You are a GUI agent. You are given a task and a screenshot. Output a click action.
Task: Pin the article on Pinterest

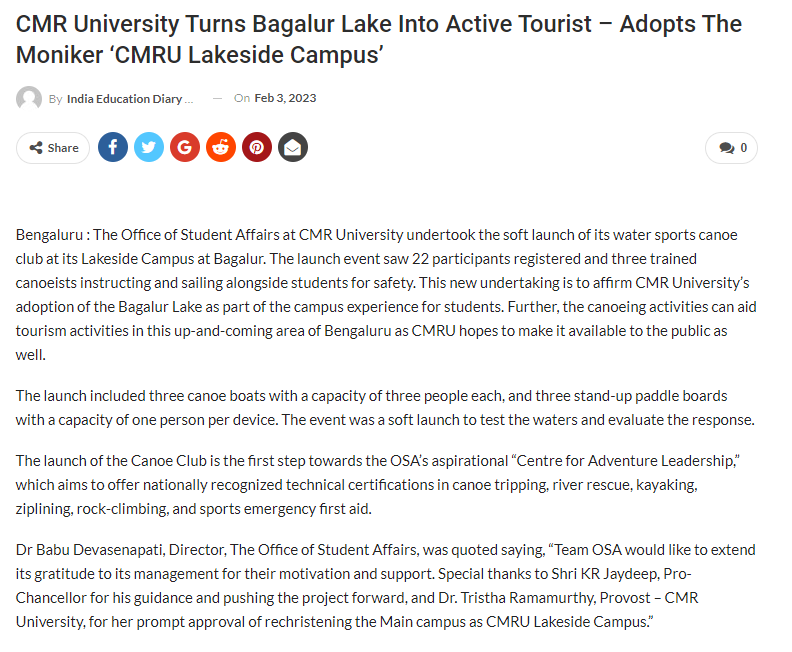click(x=257, y=148)
